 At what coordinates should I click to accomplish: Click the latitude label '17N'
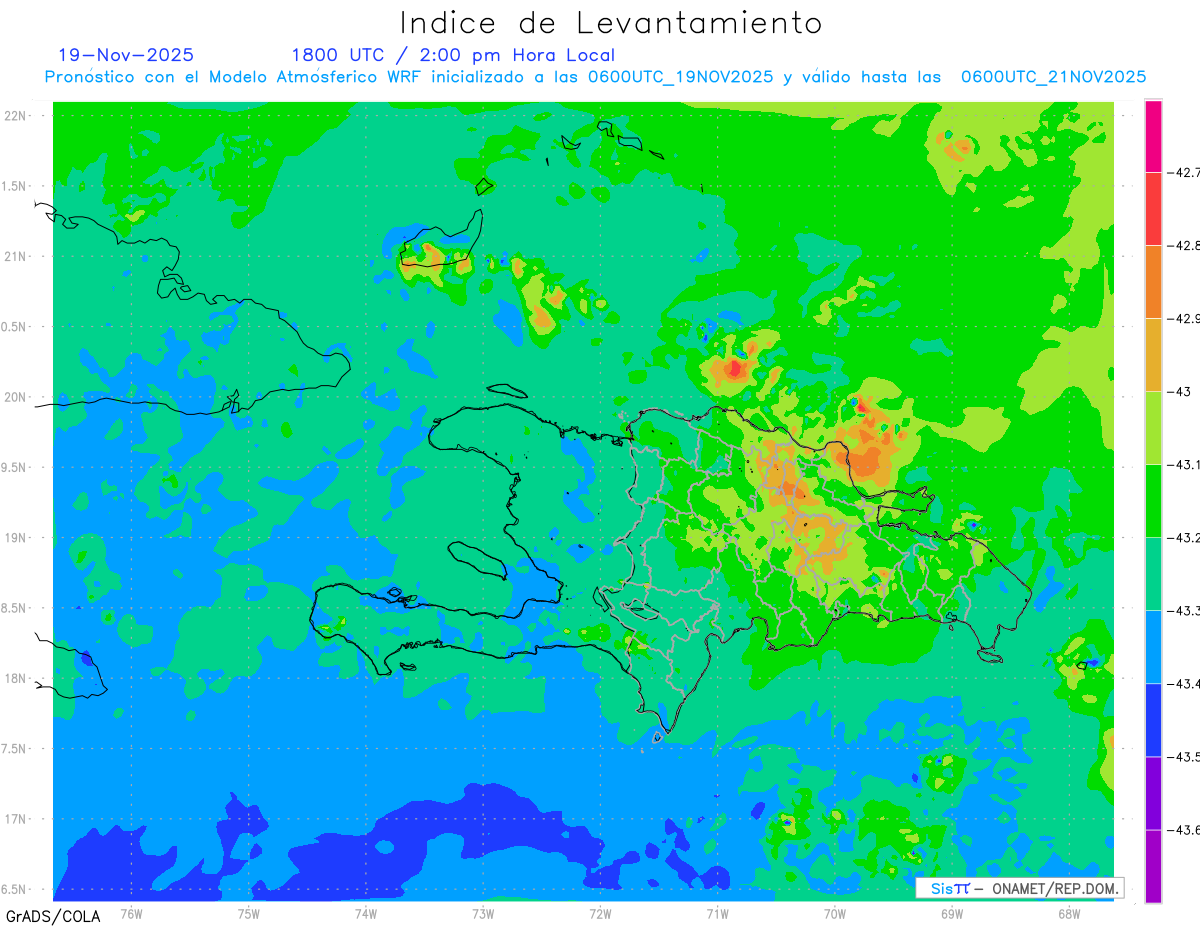16,819
